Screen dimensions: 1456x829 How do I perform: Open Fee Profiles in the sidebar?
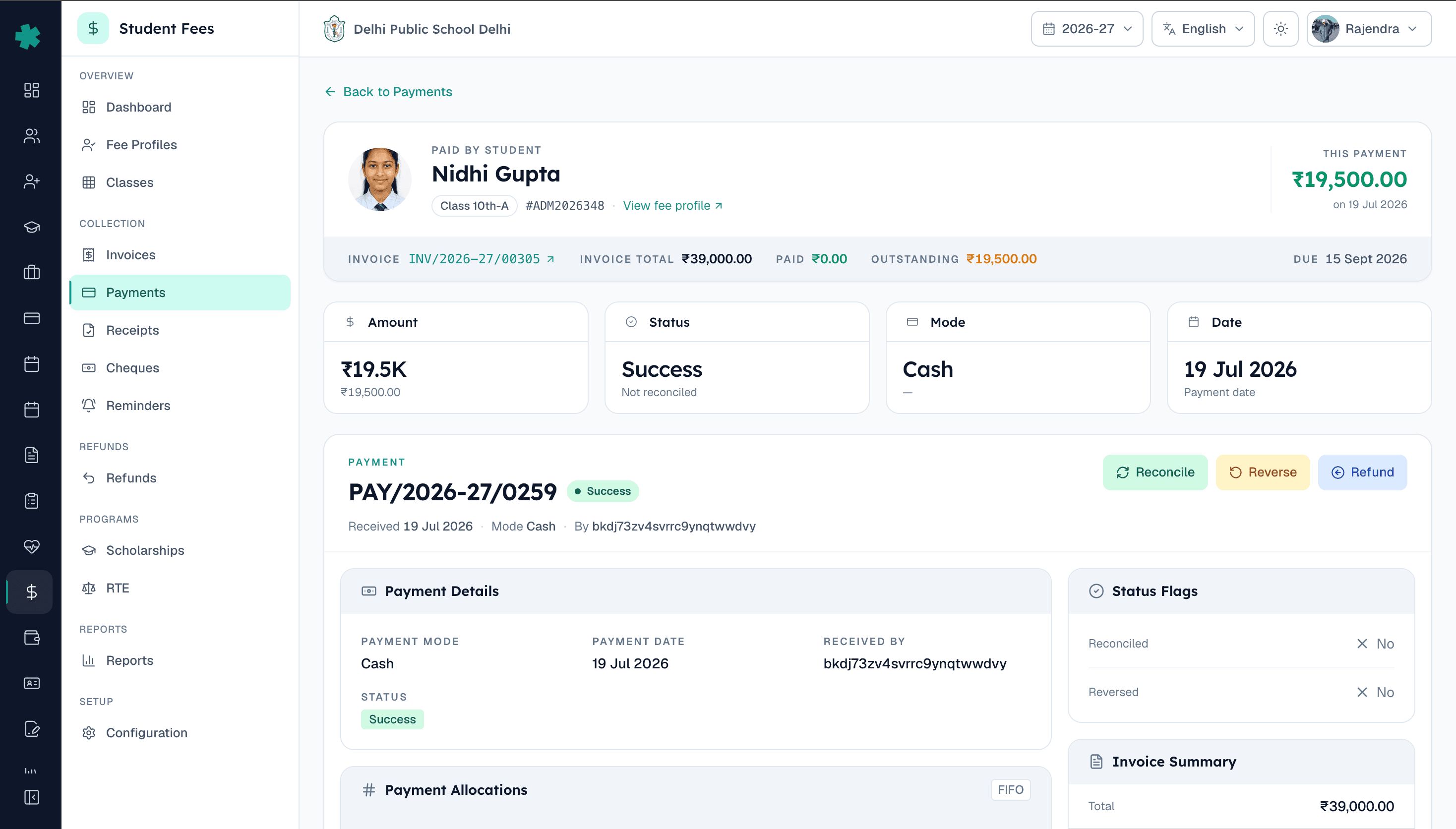180,145
